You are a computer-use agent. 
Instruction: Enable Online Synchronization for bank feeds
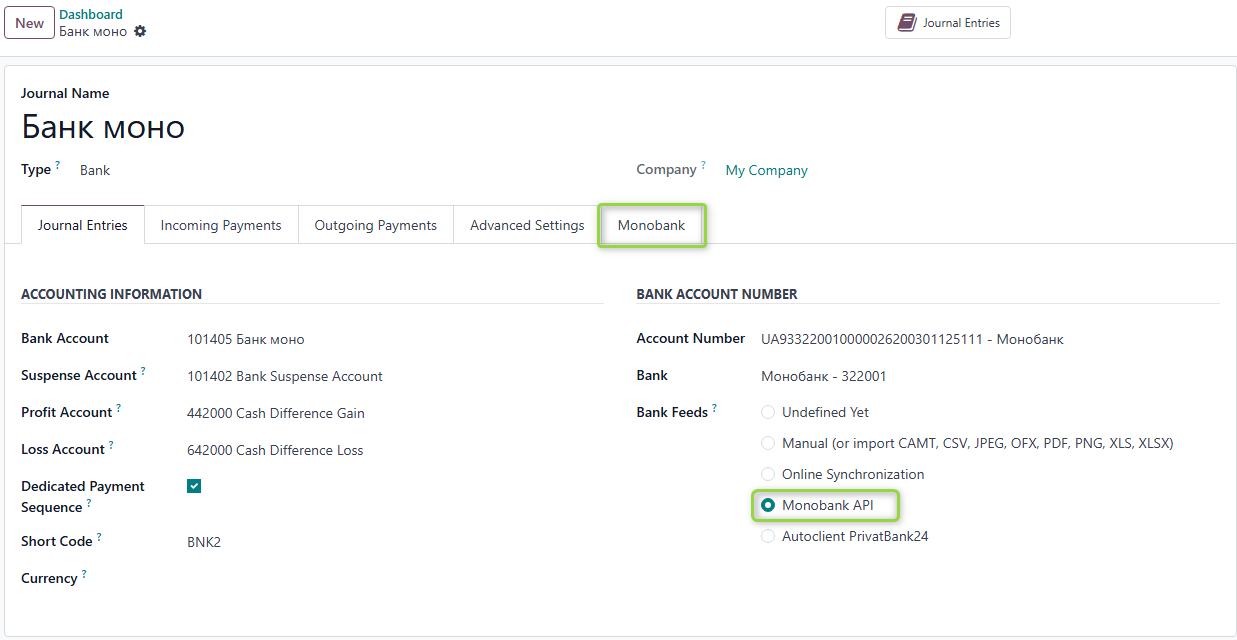pyautogui.click(x=767, y=474)
